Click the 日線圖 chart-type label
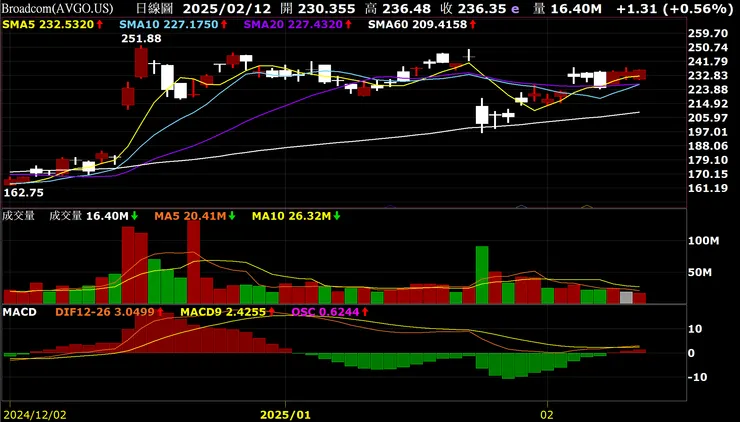 [x=154, y=8]
